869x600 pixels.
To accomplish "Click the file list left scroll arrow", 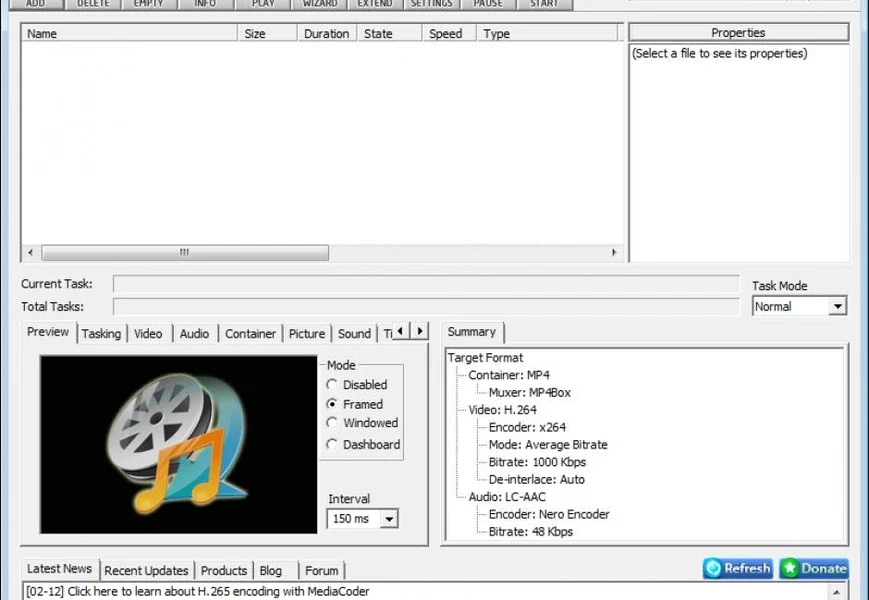I will coord(30,253).
